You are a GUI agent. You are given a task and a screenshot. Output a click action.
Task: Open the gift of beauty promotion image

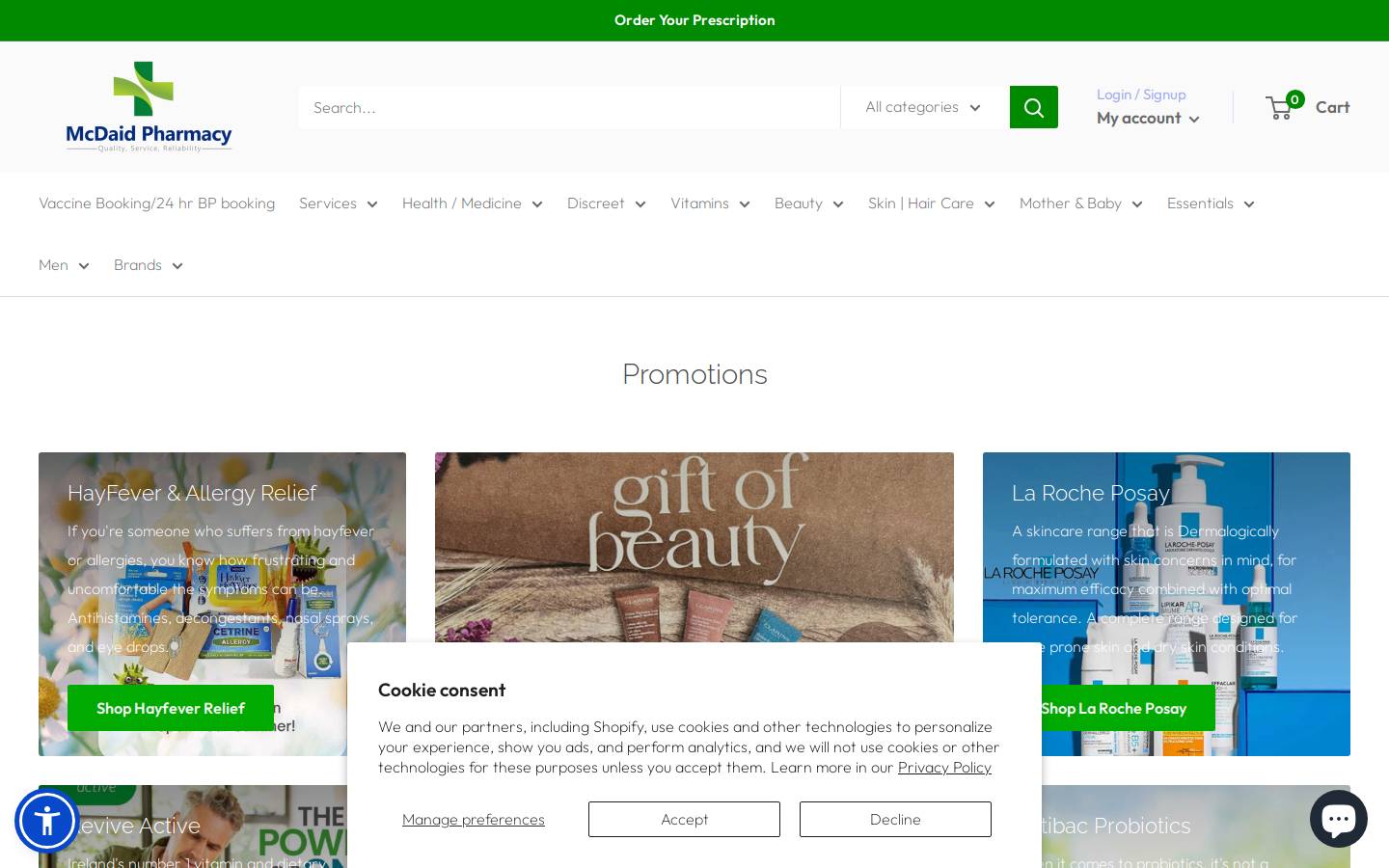pos(694,547)
